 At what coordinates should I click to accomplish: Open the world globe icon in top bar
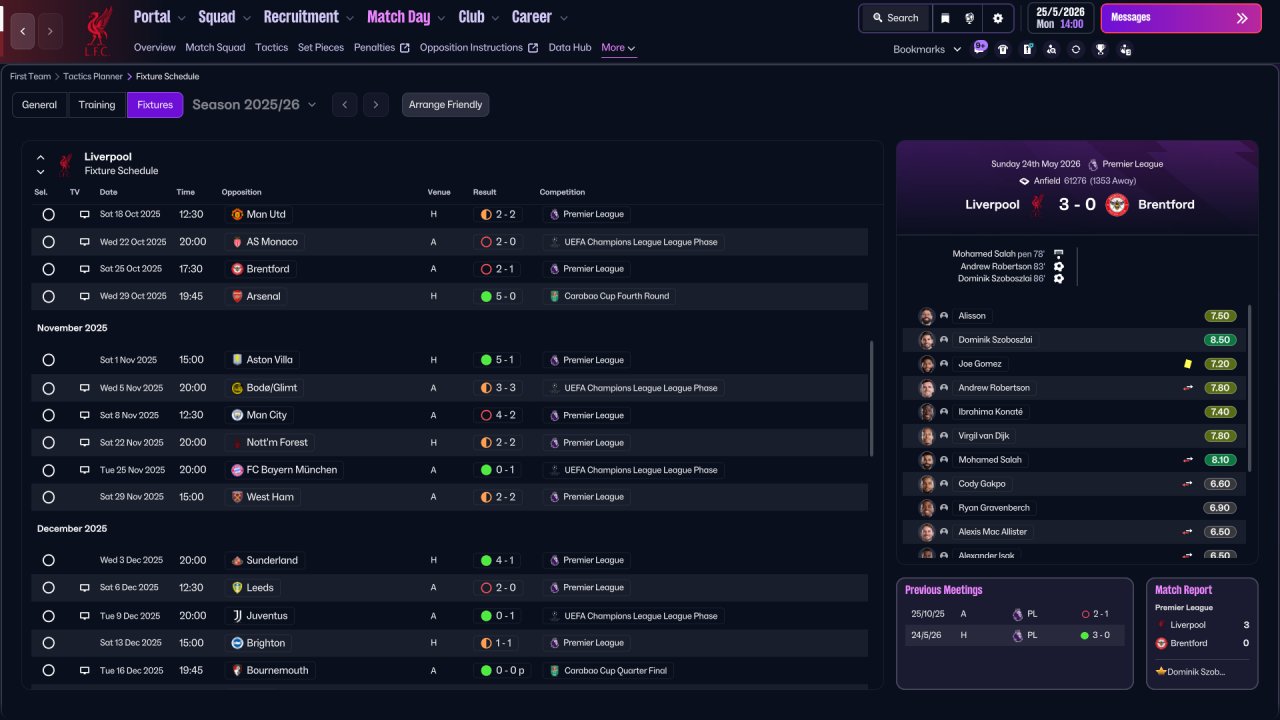click(x=970, y=18)
